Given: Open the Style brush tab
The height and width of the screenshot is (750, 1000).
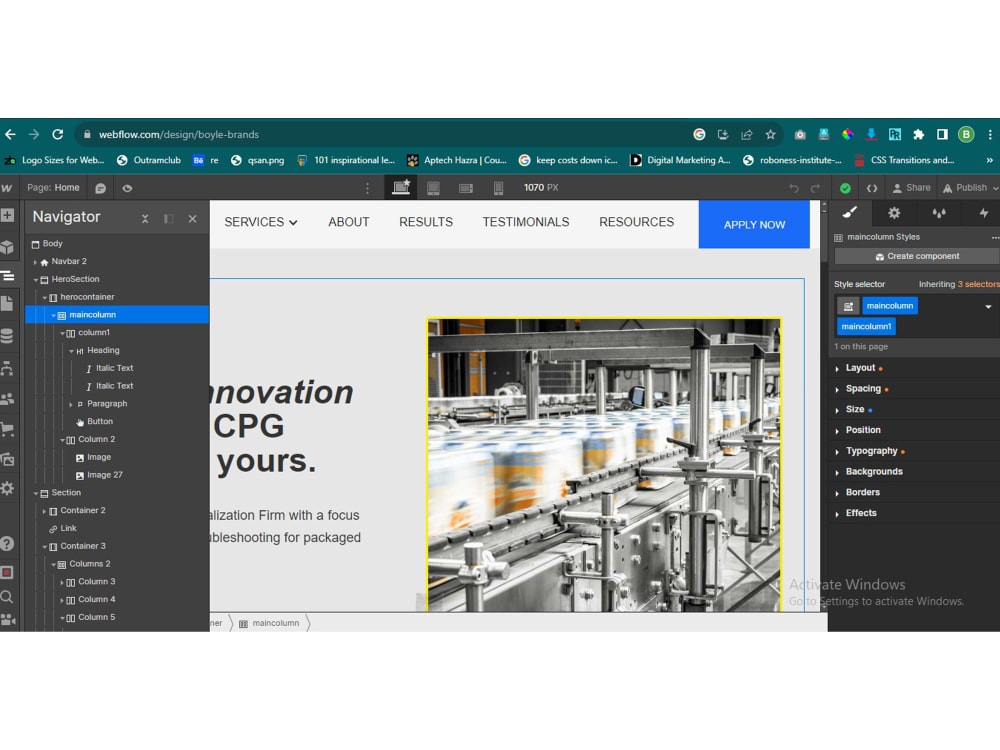Looking at the screenshot, I should 849,213.
